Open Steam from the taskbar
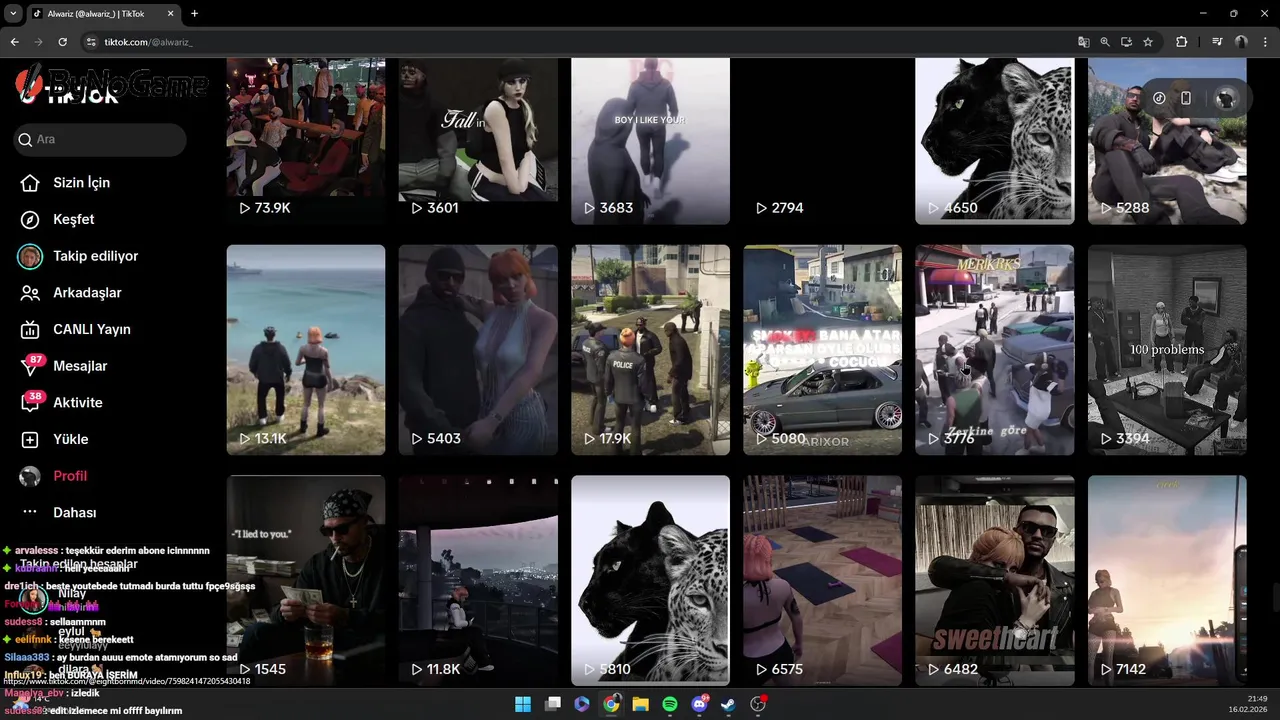This screenshot has width=1280, height=720. [x=729, y=704]
